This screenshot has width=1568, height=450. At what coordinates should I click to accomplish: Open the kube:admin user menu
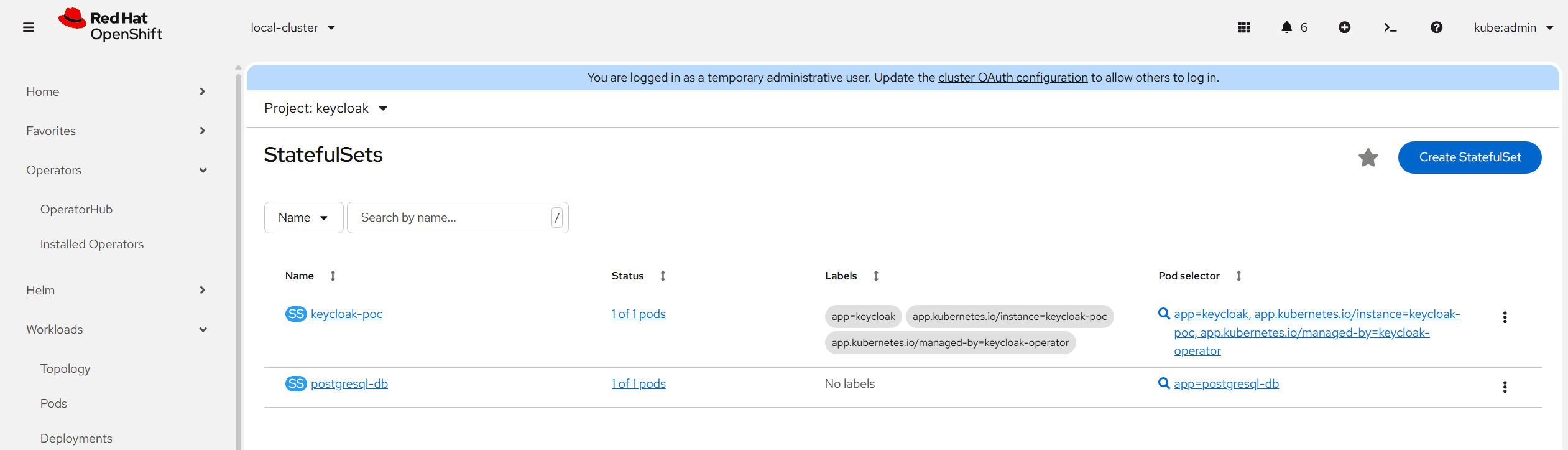pyautogui.click(x=1513, y=28)
